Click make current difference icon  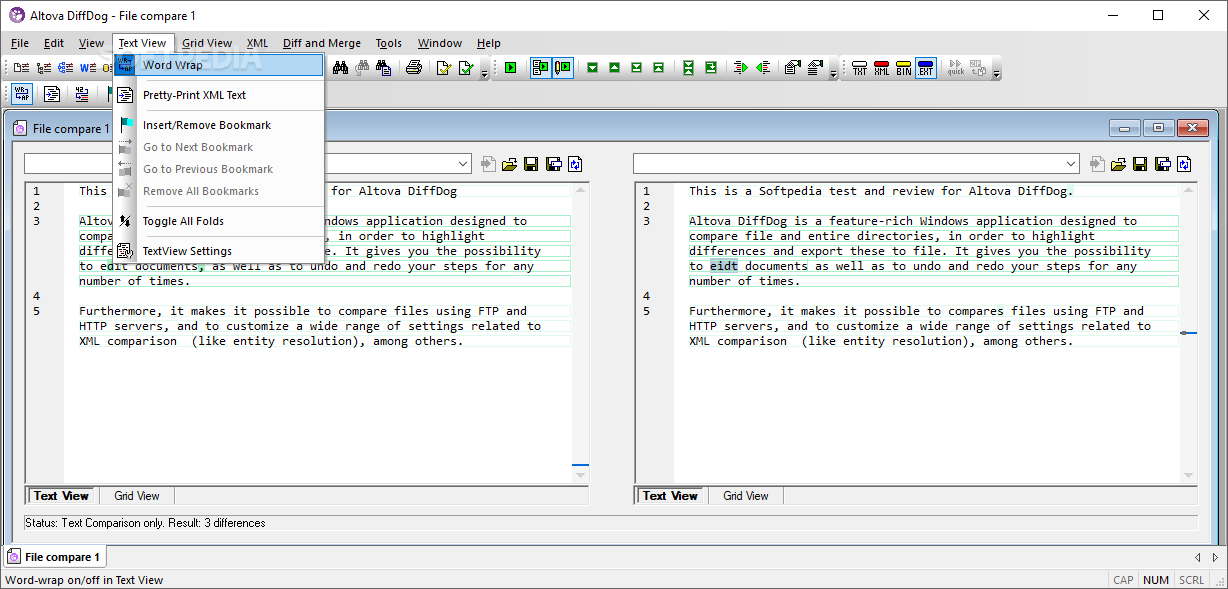click(x=711, y=68)
